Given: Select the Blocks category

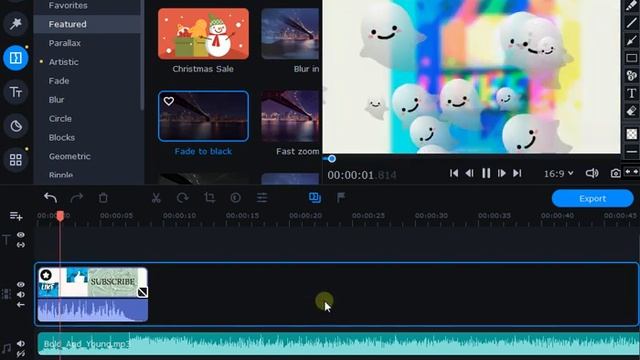Looking at the screenshot, I should pos(62,137).
